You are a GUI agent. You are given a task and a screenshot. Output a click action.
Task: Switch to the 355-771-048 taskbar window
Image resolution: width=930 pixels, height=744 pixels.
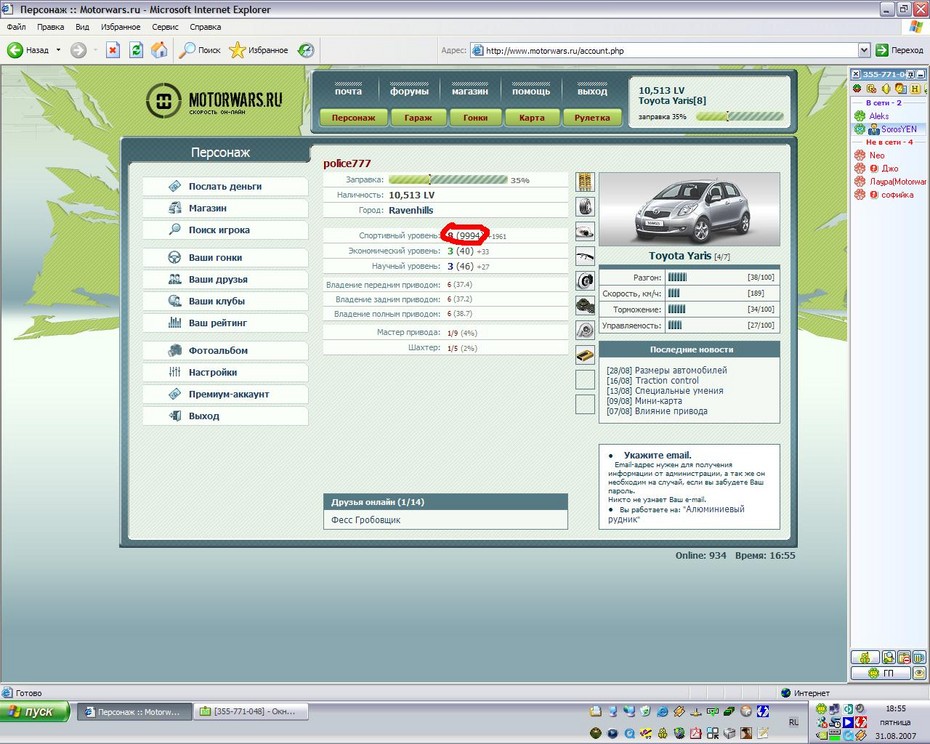point(251,712)
